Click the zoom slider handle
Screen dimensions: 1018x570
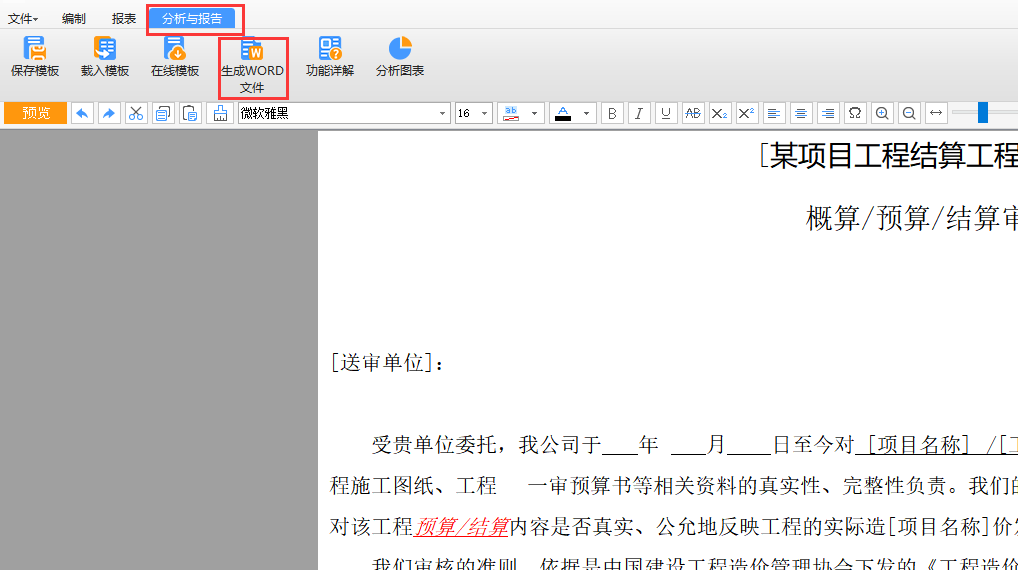(x=983, y=113)
